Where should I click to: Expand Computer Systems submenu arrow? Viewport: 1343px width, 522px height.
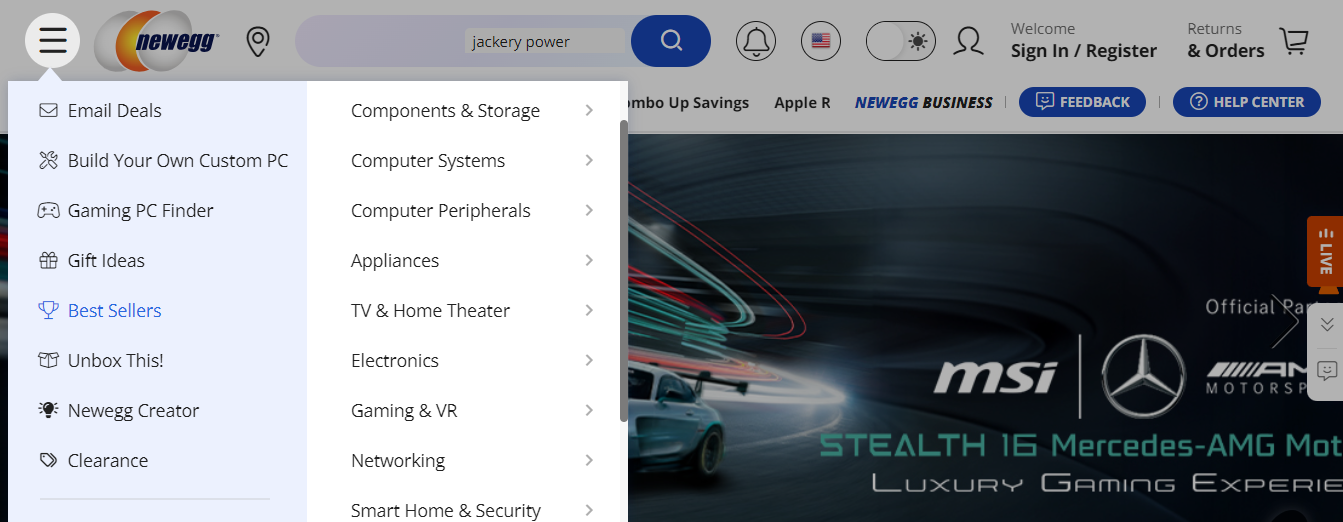(x=589, y=160)
